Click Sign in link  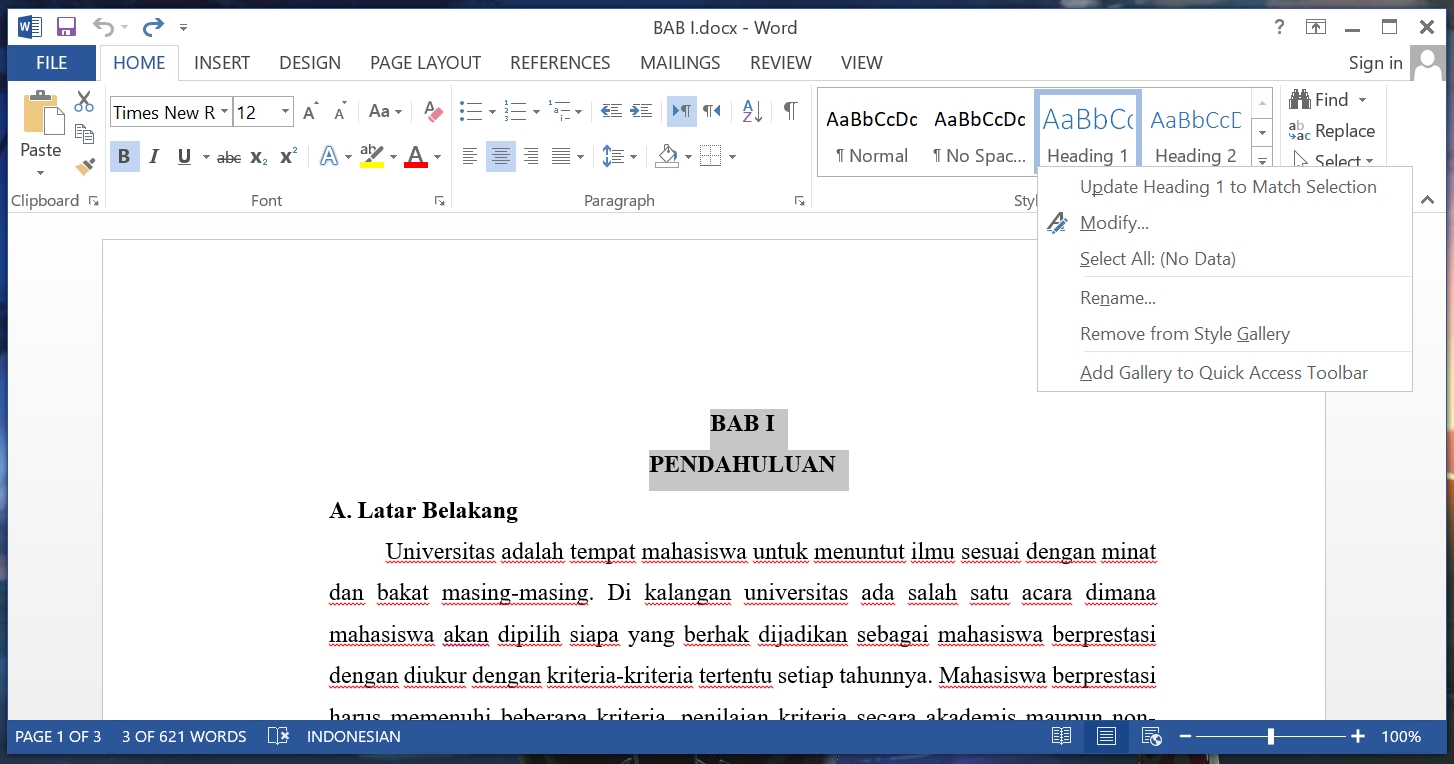[x=1375, y=63]
